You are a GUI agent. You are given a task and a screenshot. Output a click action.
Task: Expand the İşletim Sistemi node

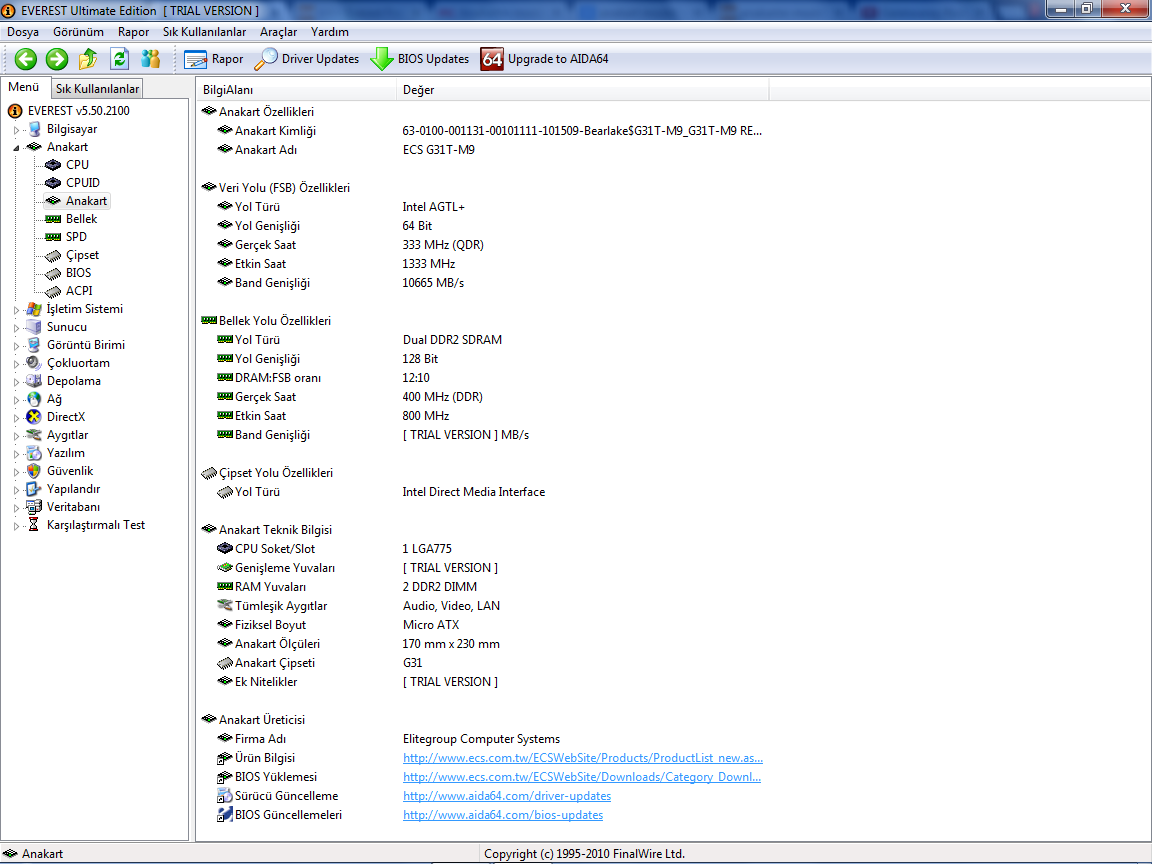[x=16, y=310]
